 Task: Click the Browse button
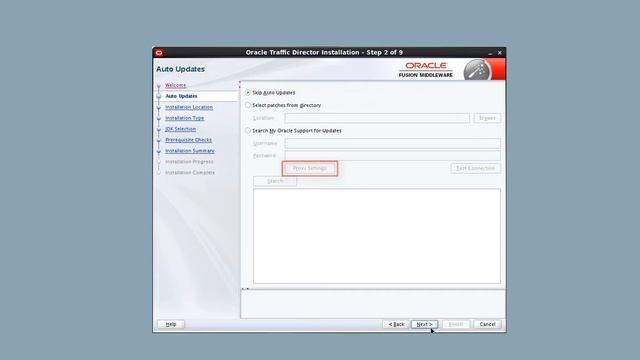[x=487, y=118]
